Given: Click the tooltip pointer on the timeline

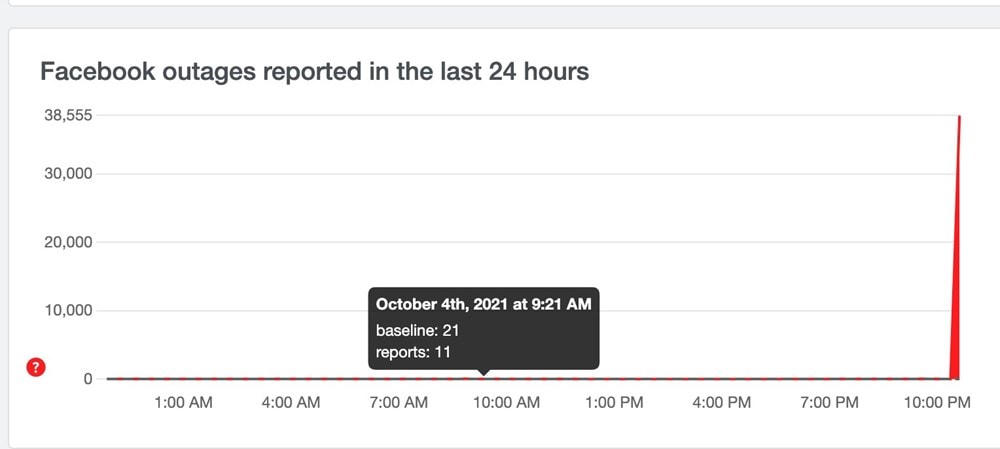Looking at the screenshot, I should [x=484, y=374].
